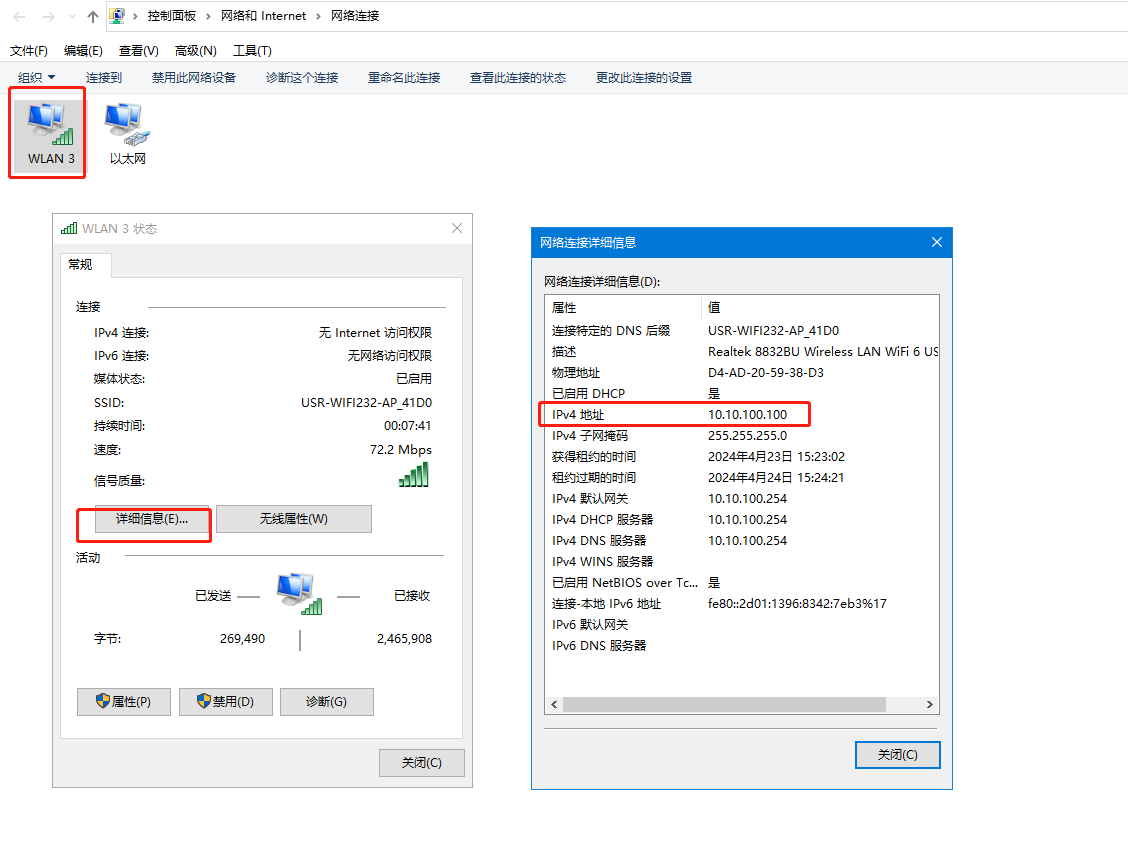The height and width of the screenshot is (847, 1128).
Task: Open 无线属性(W) settings
Action: click(x=293, y=519)
